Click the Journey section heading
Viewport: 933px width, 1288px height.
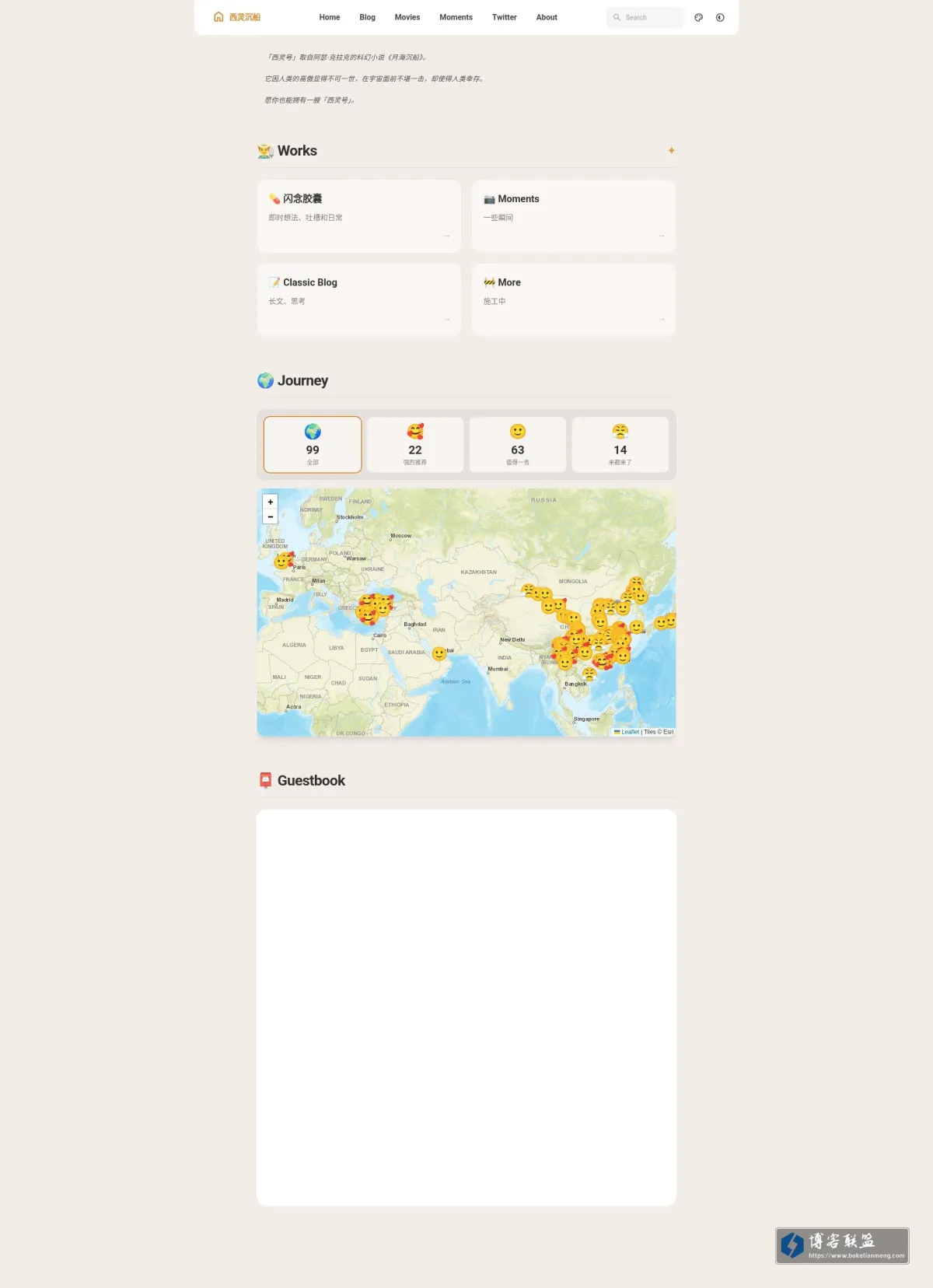[293, 380]
